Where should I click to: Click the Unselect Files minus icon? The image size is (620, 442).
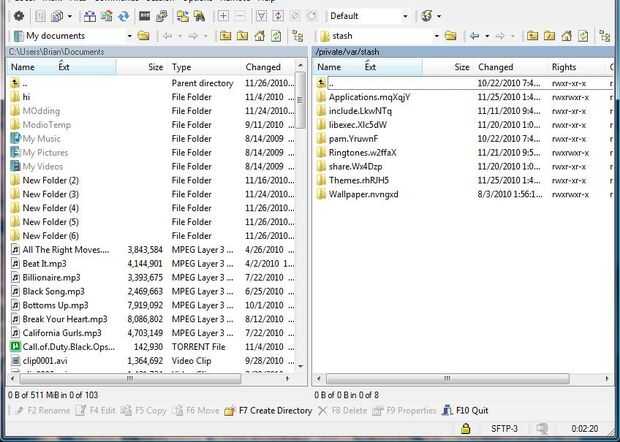click(240, 16)
